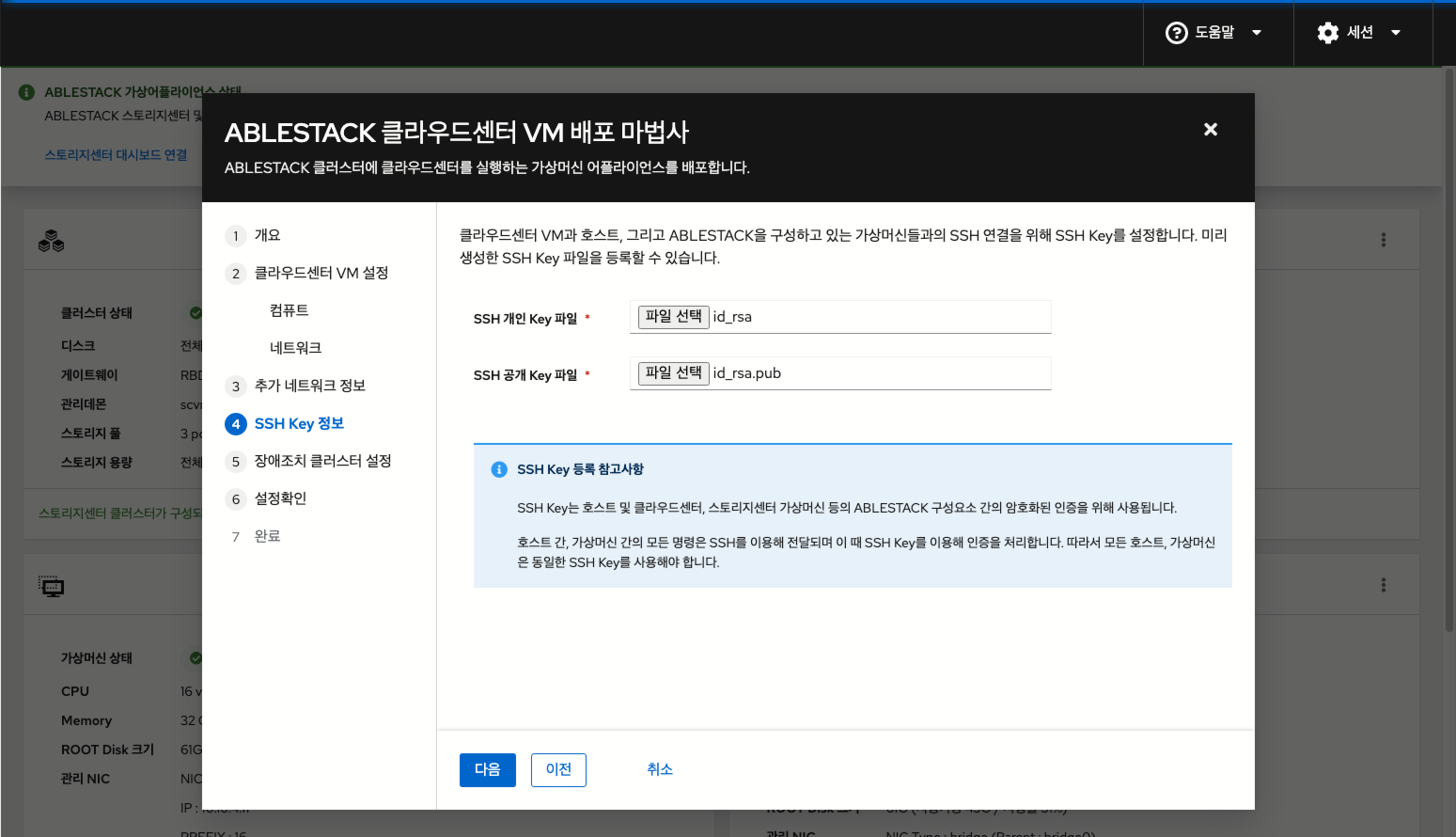
Task: Click the help question mark icon
Action: point(1177,32)
